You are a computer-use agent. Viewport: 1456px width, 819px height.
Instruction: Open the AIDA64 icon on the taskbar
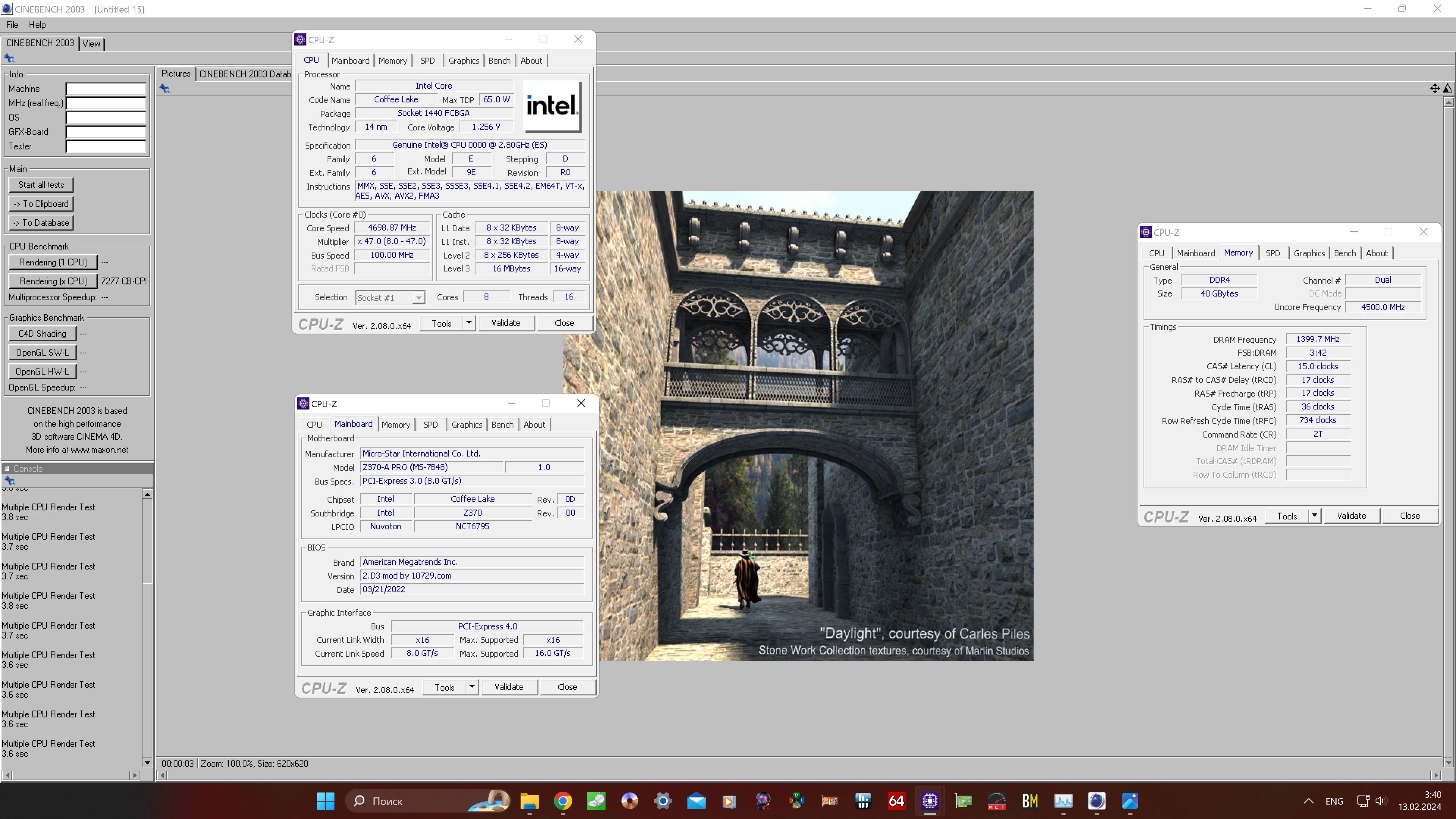[896, 801]
